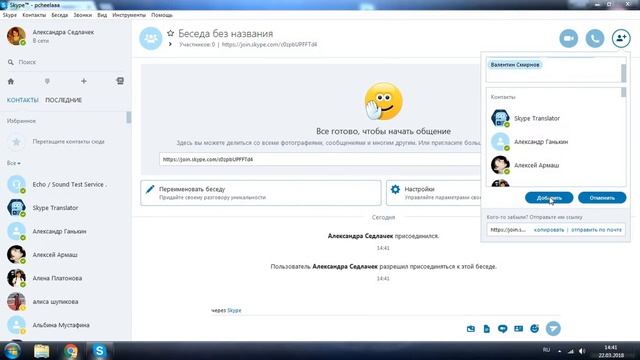This screenshot has width=640, height=360.
Task: Mark the conversation as favorite with star
Action: (170, 33)
